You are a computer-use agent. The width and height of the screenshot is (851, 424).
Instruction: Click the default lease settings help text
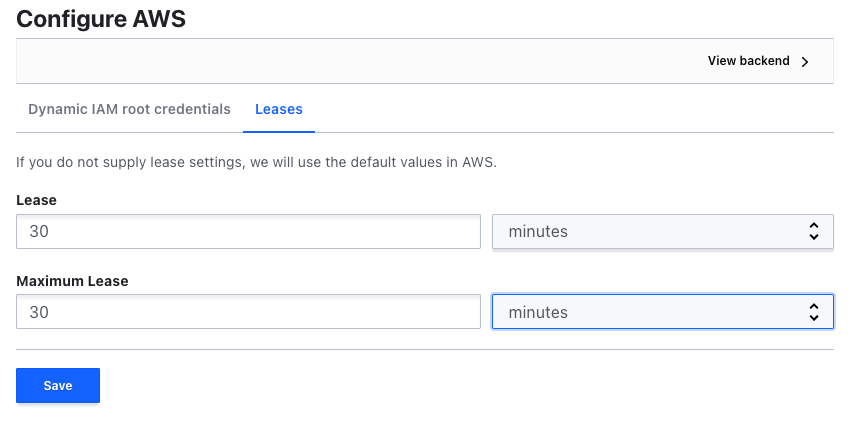256,161
